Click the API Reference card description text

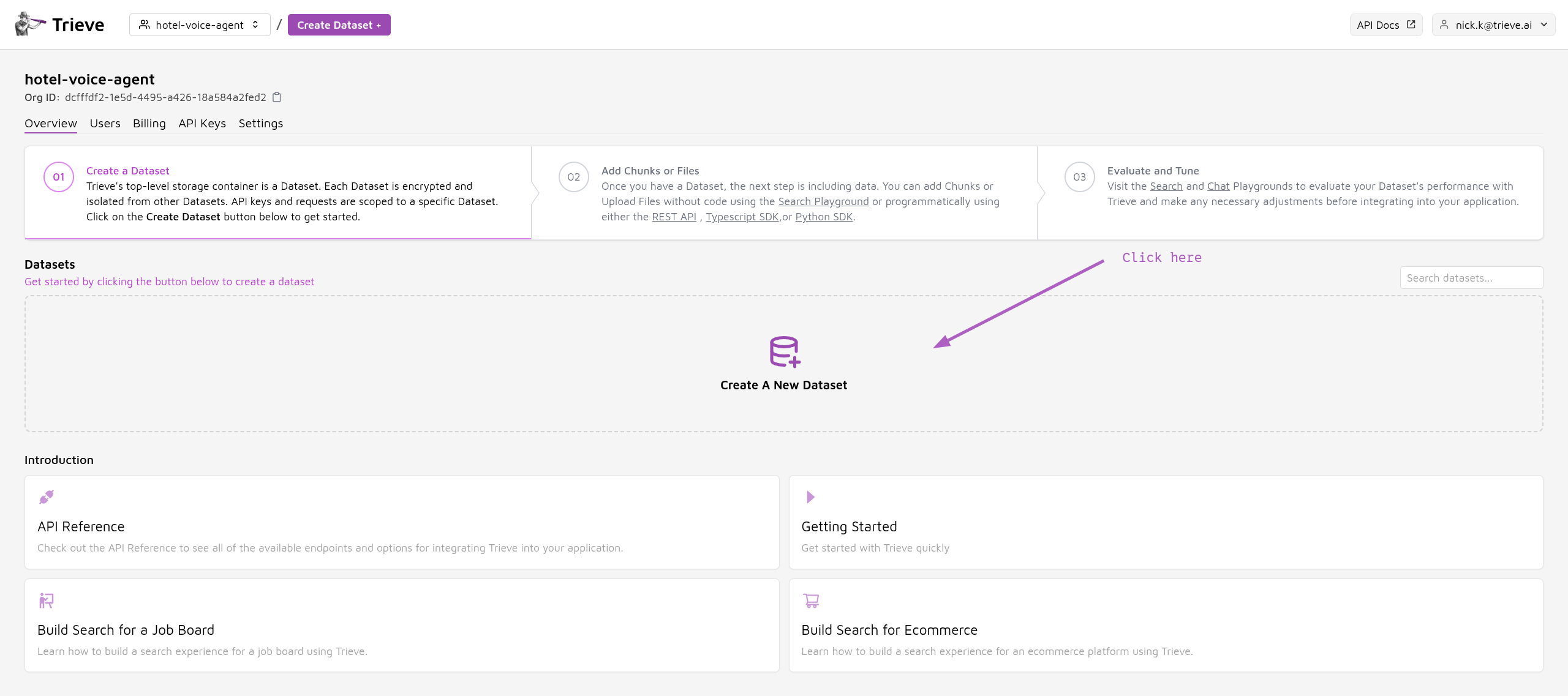tap(330, 548)
